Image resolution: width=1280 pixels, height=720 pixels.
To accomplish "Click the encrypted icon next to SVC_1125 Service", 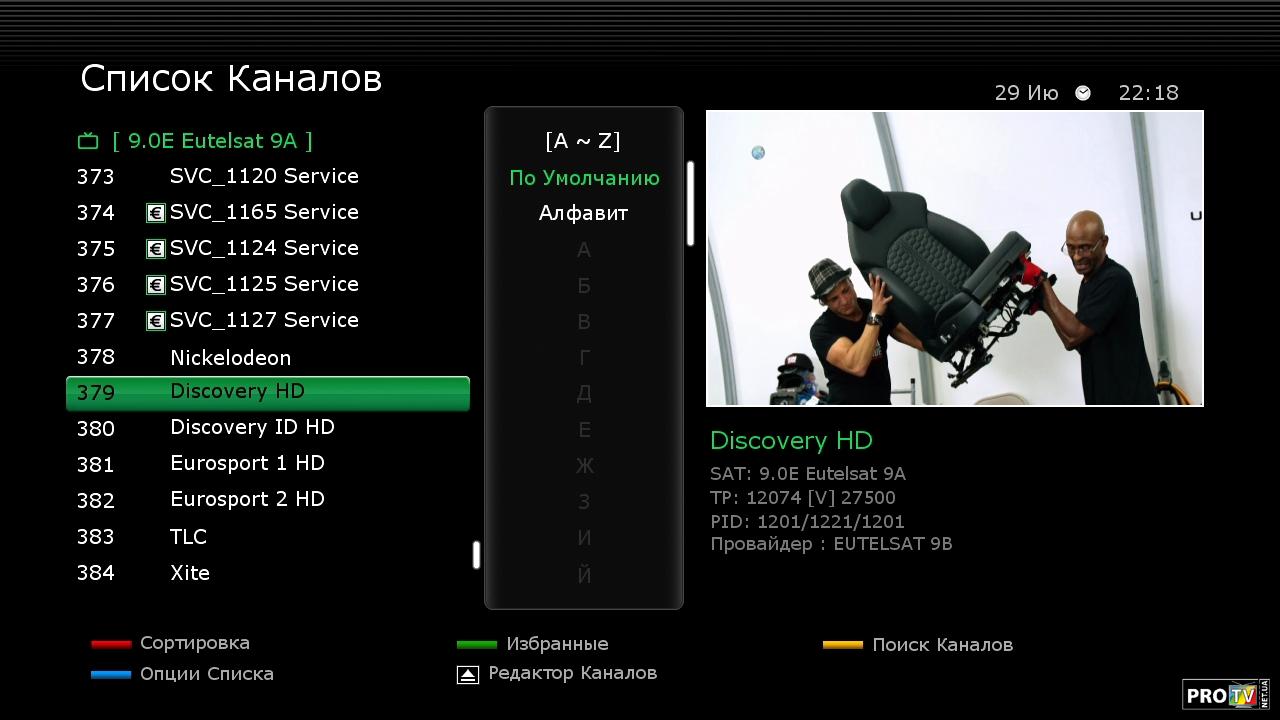I will 155,285.
